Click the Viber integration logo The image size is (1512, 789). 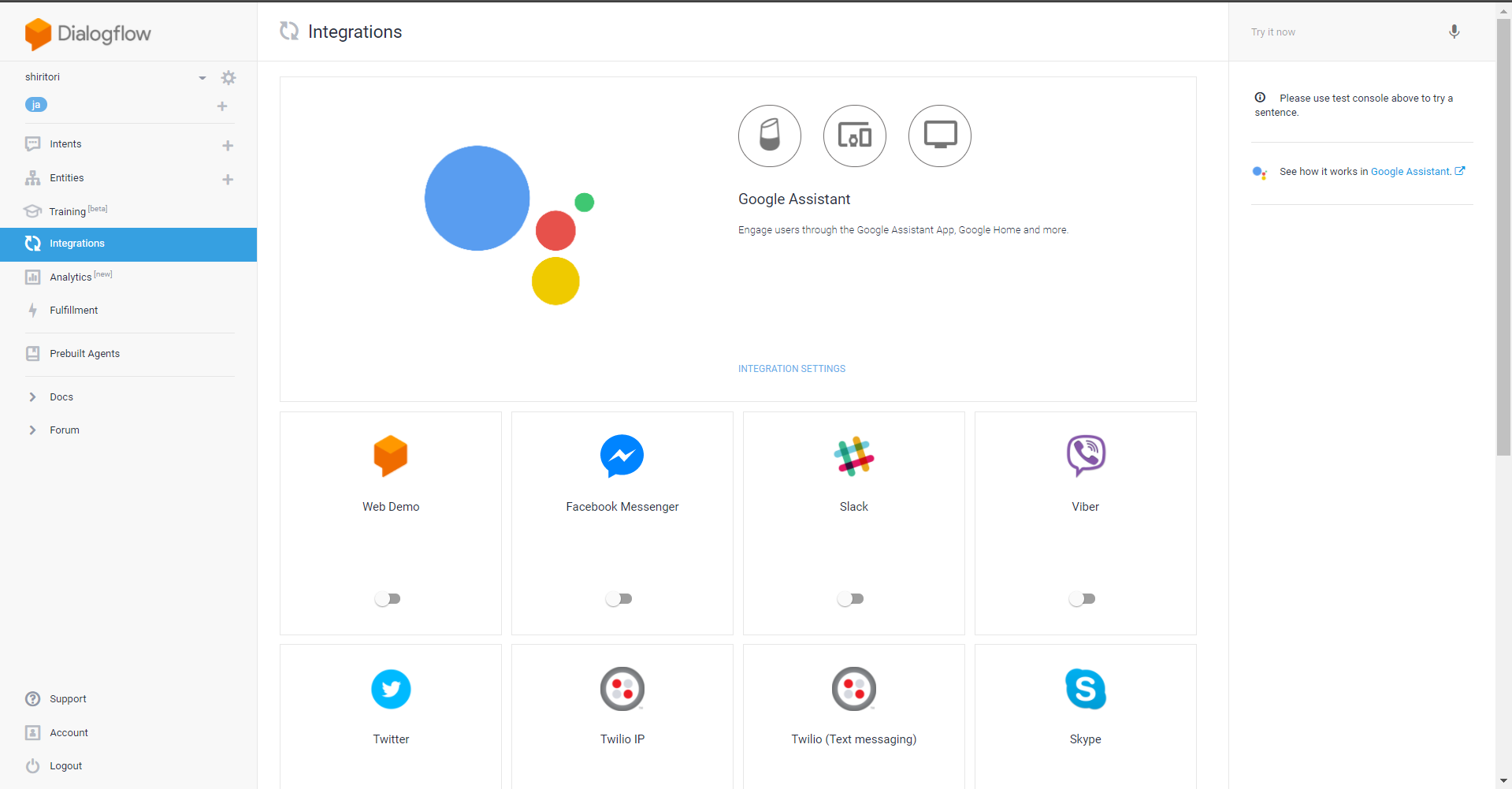click(1085, 456)
